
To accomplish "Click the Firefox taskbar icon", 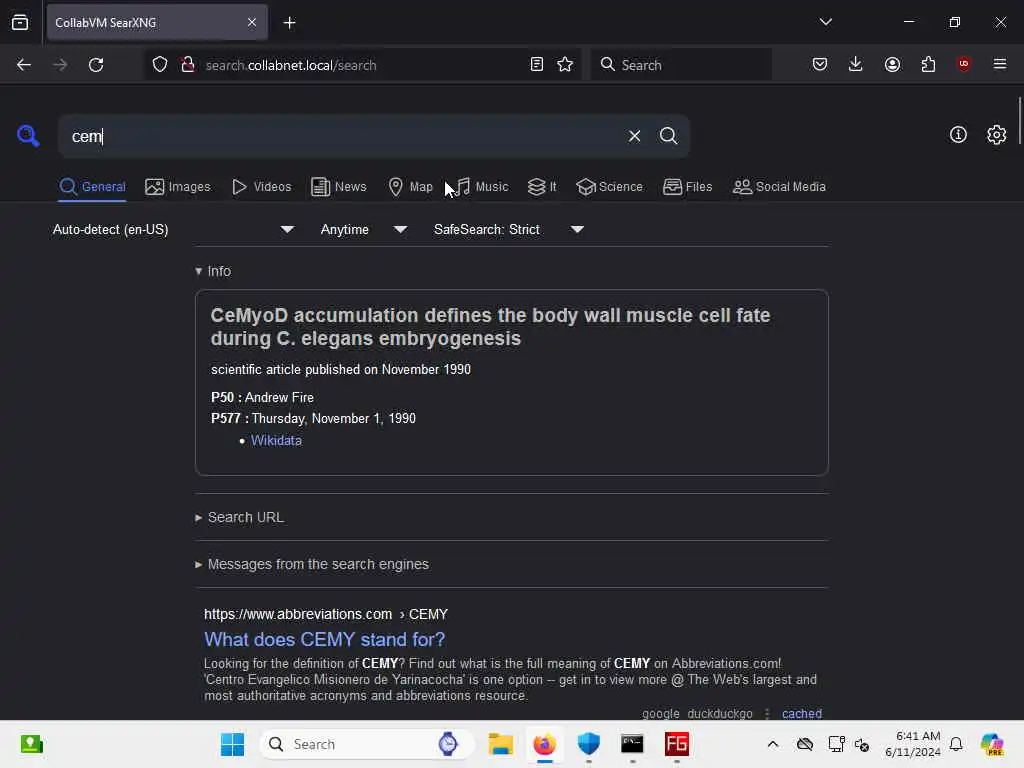I will 545,744.
